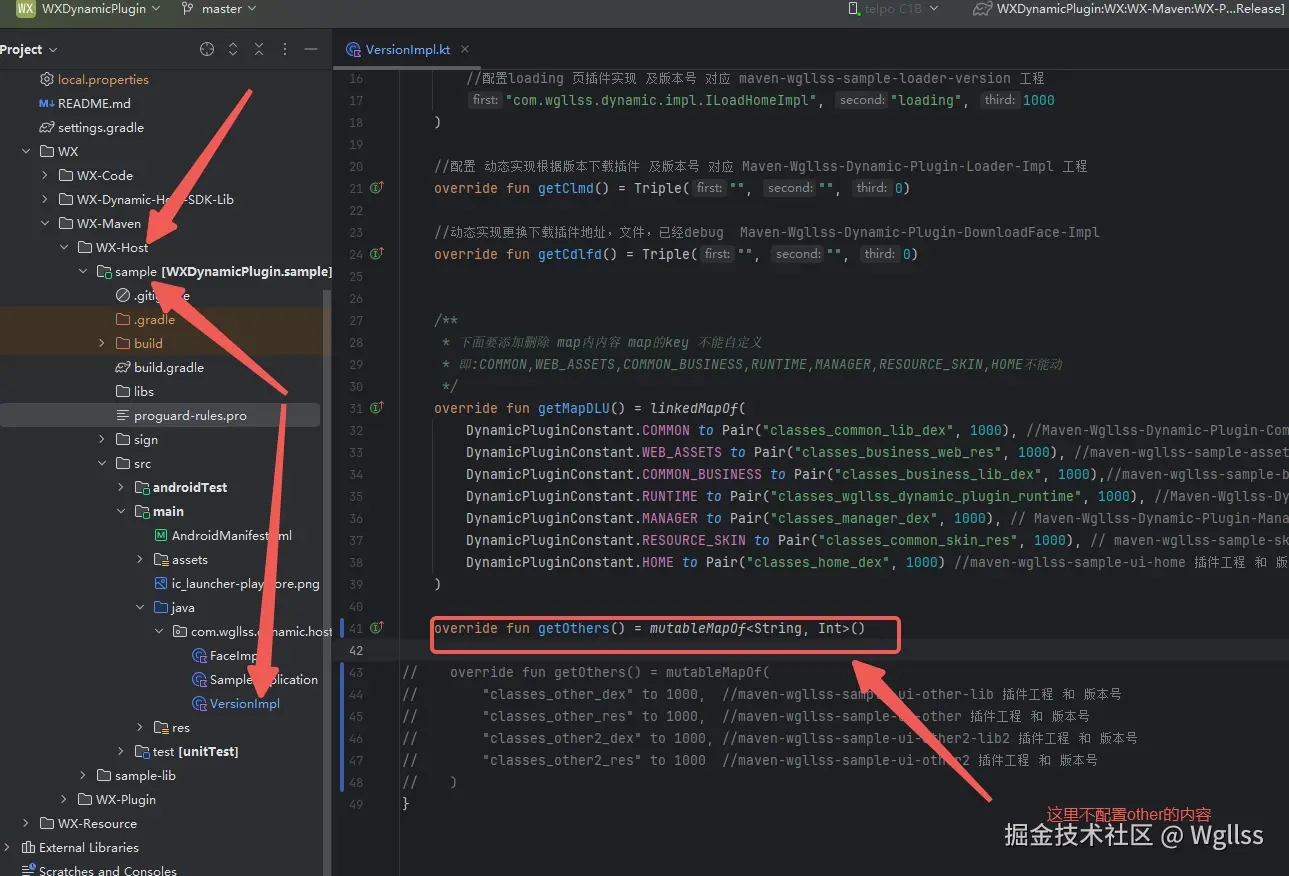Expand the res folder
This screenshot has height=876, width=1289.
pos(140,727)
